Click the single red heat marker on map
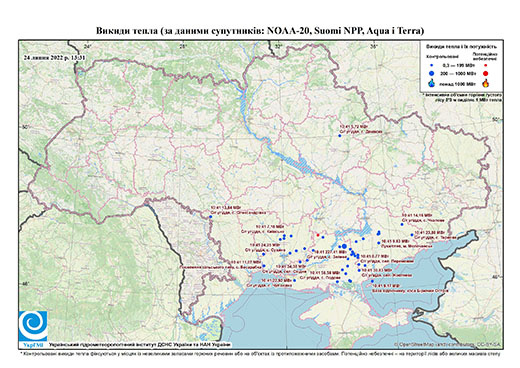Viewport: 520px width, 368px height. pos(318,235)
